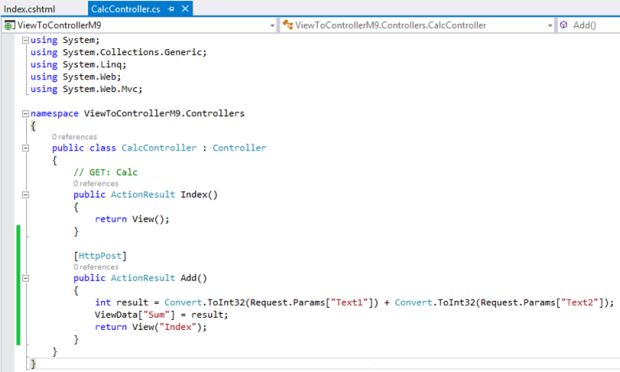Viewport: 620px width, 372px height.
Task: Click the 'Add()' method name in code
Action: pos(194,278)
